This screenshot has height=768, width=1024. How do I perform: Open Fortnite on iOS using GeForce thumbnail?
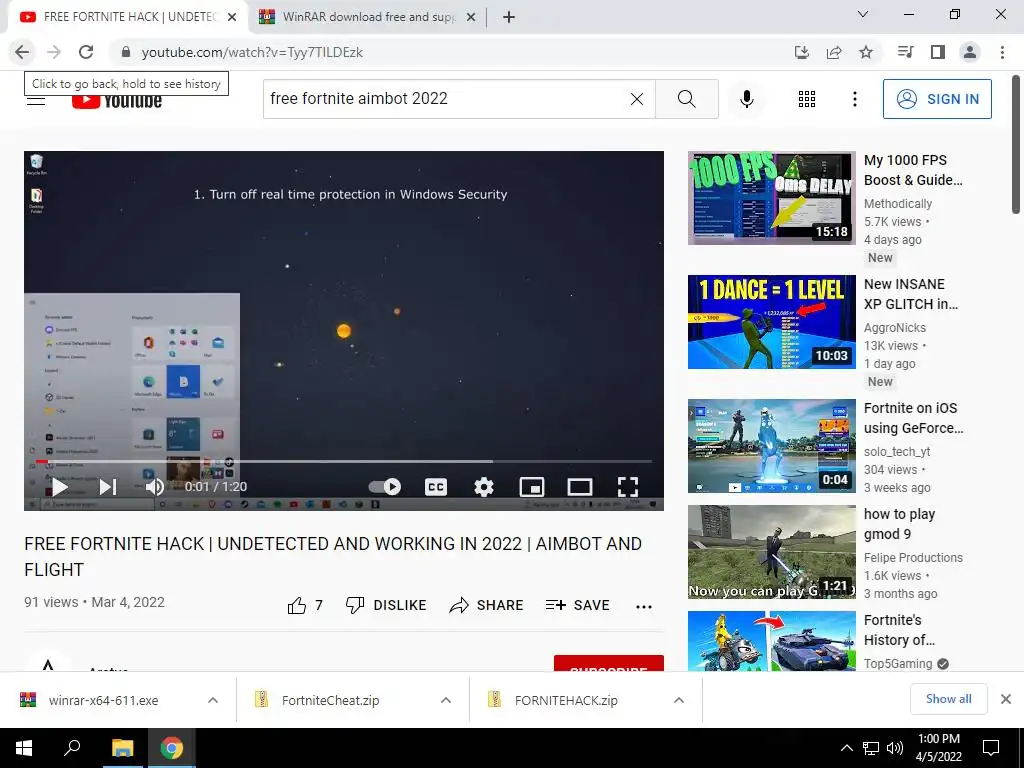click(771, 446)
